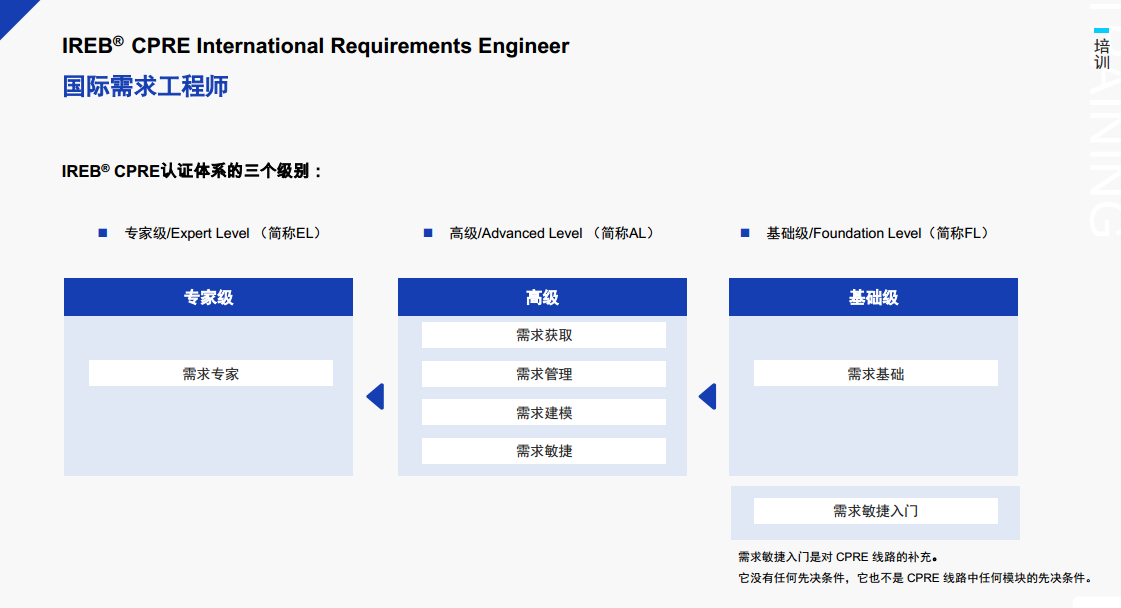Click the text 高级/Advanced Level（简称AL）
1121x608 pixels.
point(553,233)
